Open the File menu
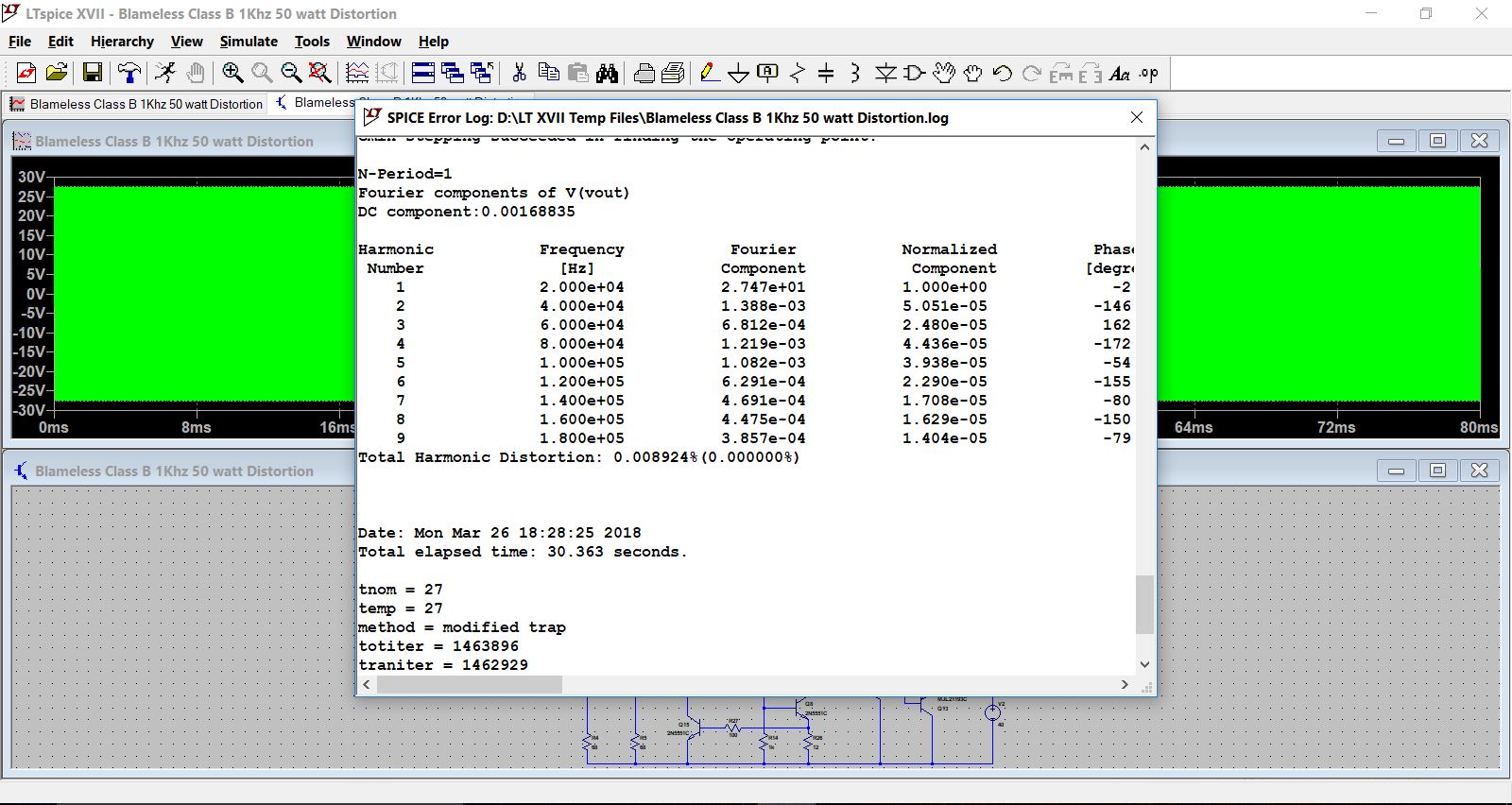The image size is (1512, 805). 20,42
